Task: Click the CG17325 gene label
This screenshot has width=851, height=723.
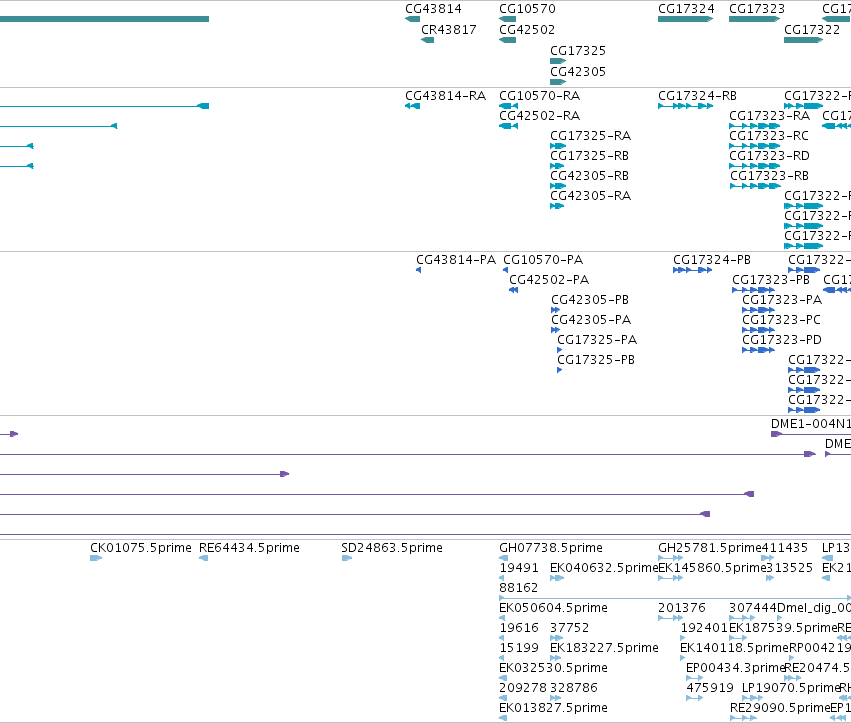Action: (x=578, y=51)
